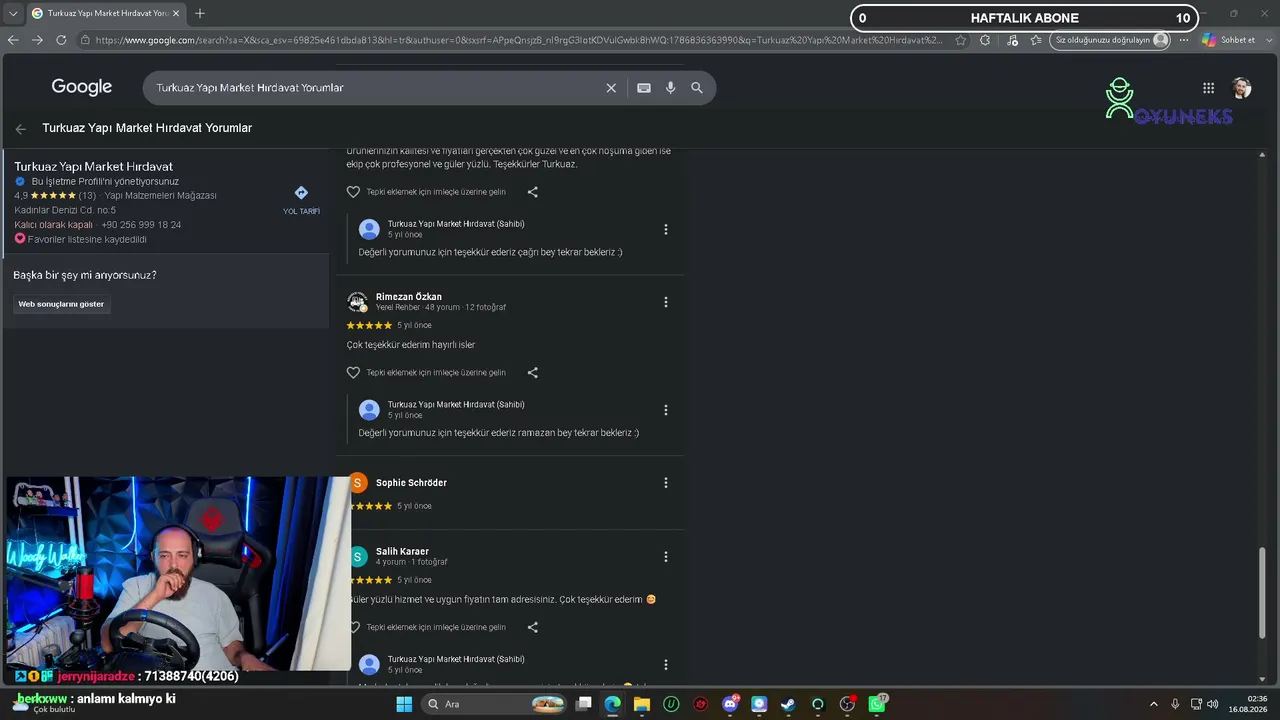Open the Google apps grid
The height and width of the screenshot is (720, 1280).
click(1208, 88)
